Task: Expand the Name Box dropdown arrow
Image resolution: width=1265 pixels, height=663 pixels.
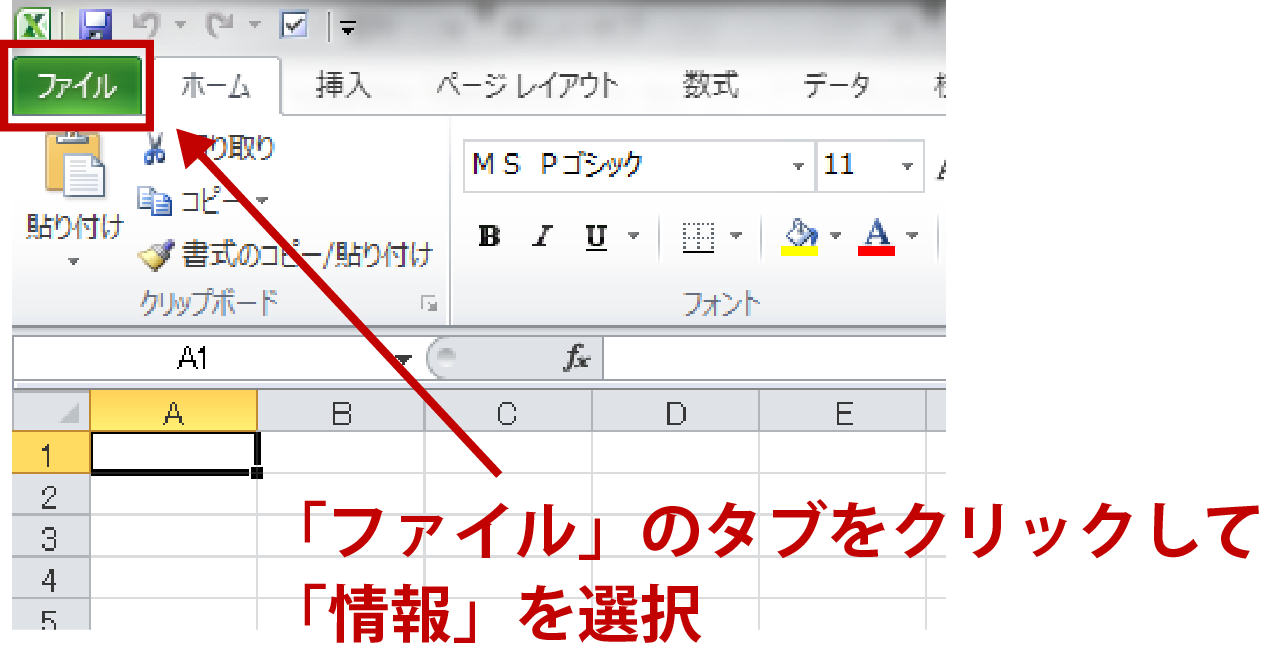Action: coord(403,359)
